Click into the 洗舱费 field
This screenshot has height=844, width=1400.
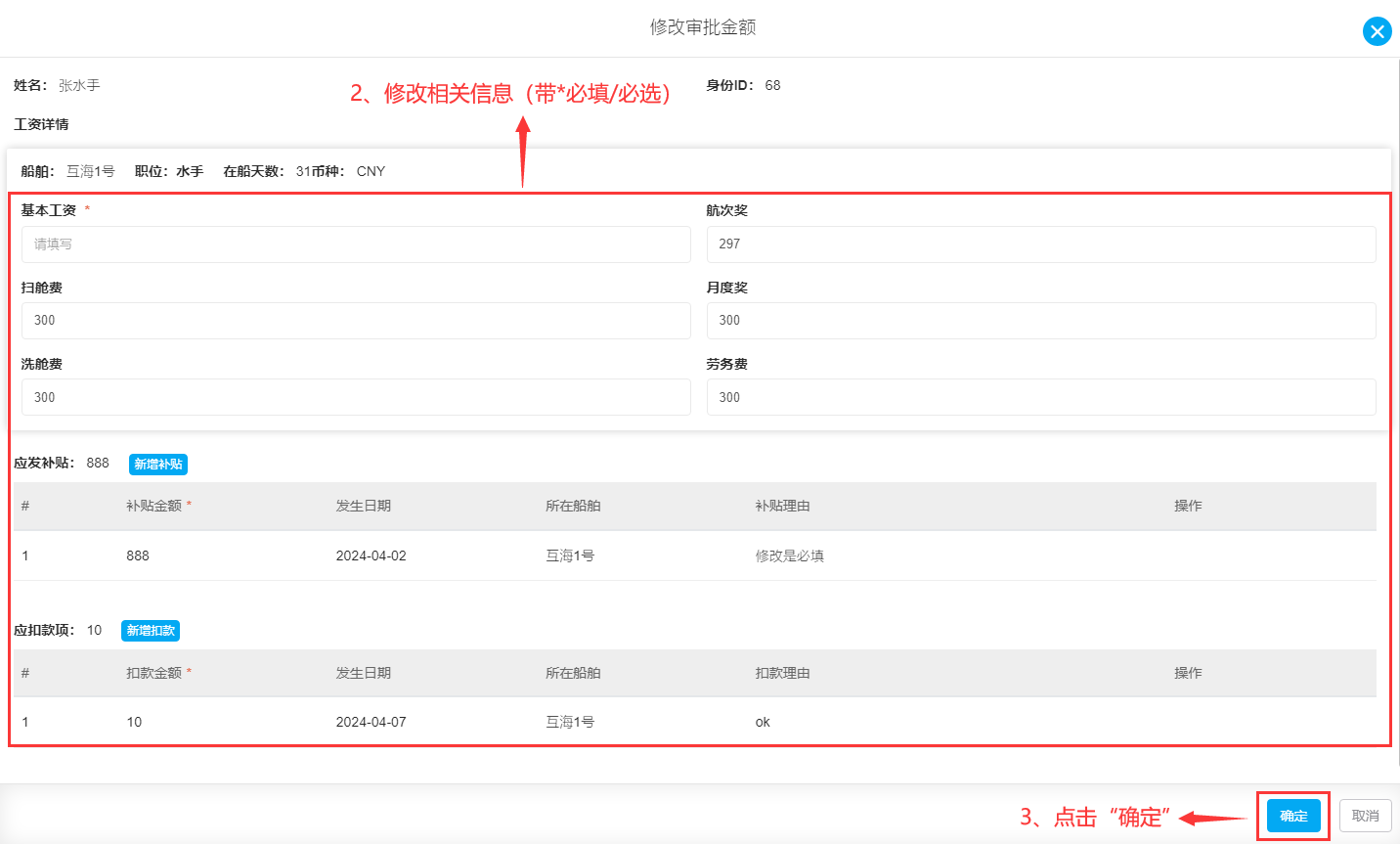point(356,397)
